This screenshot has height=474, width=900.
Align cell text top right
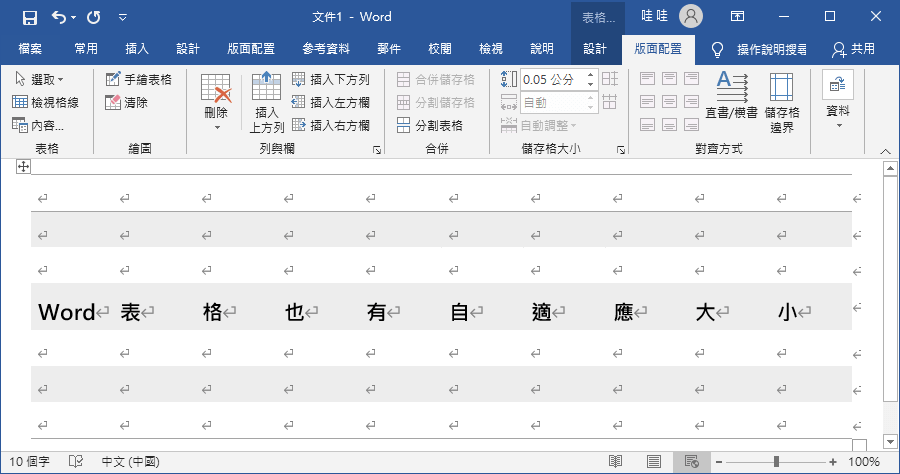click(x=691, y=79)
